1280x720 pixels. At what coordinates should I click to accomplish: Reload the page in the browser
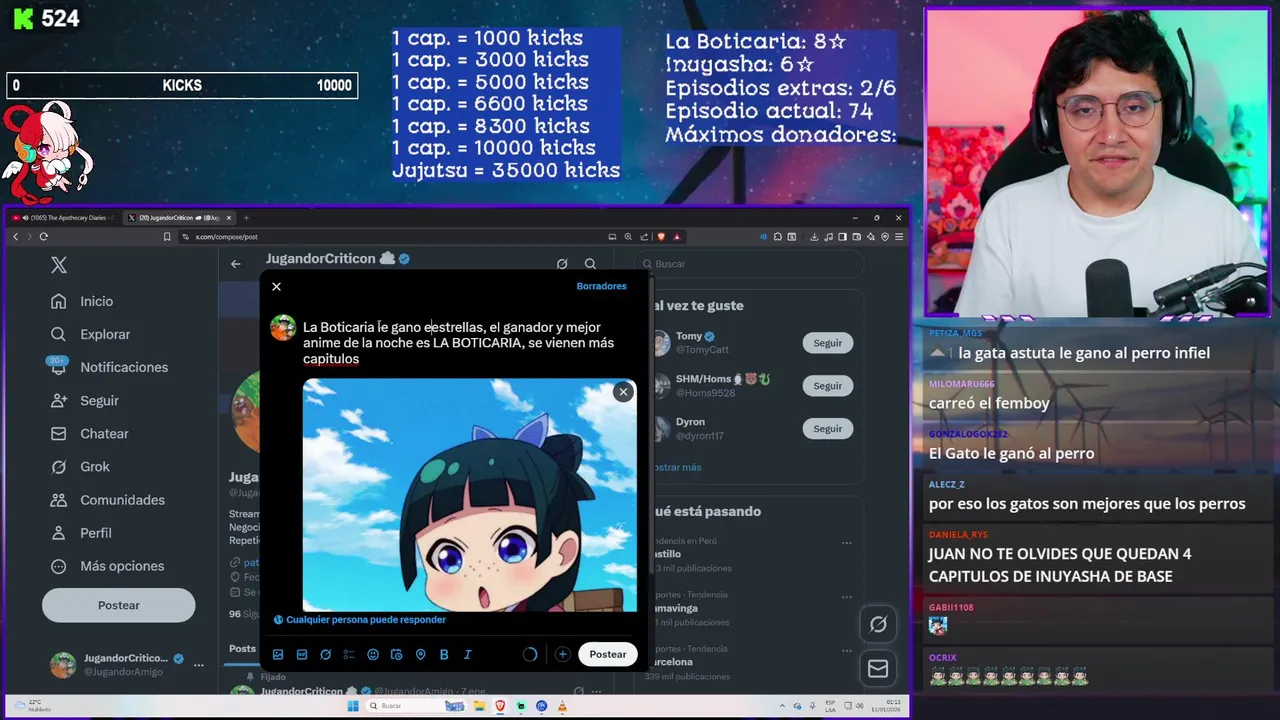pyautogui.click(x=43, y=237)
